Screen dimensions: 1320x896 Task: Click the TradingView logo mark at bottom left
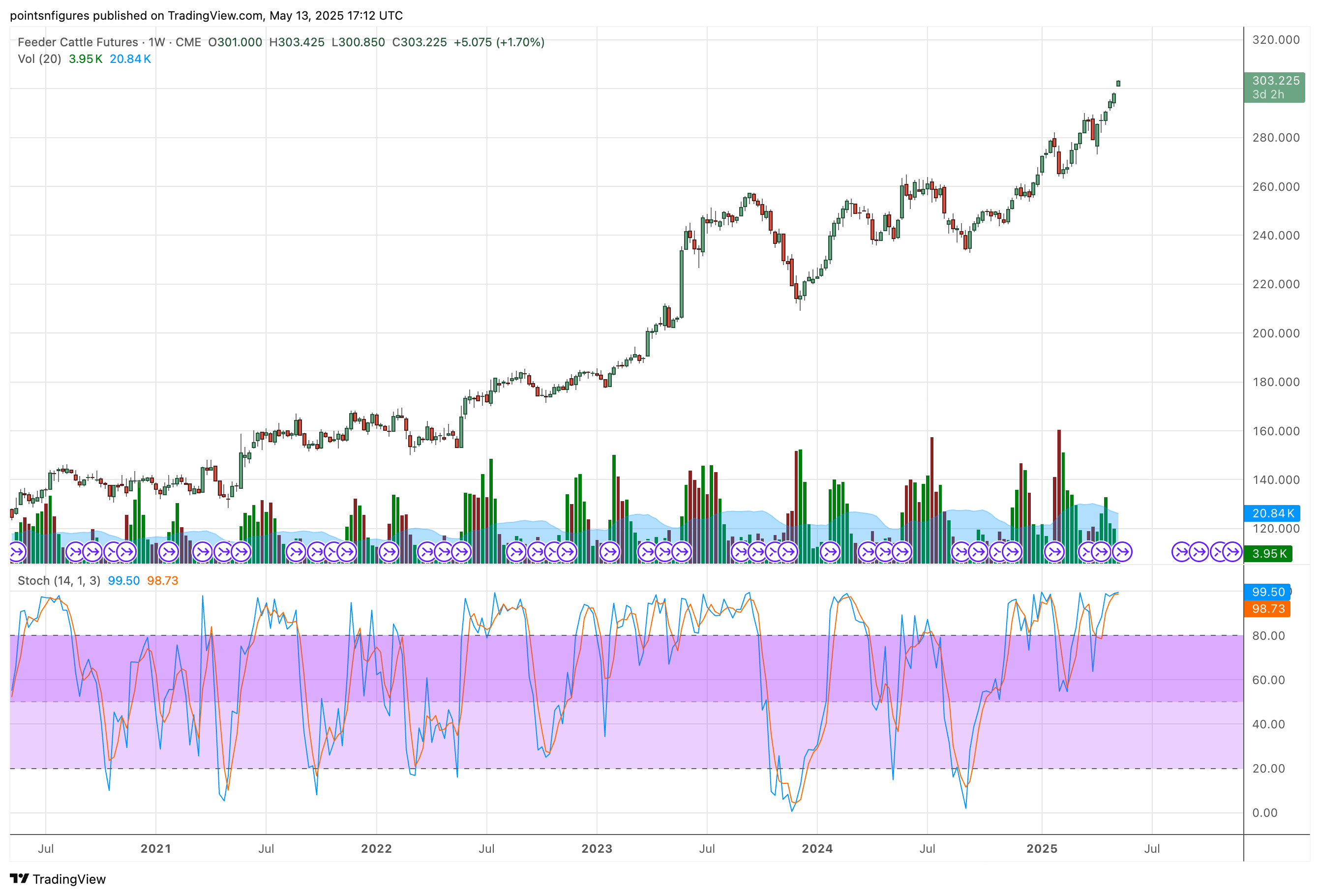[19, 878]
